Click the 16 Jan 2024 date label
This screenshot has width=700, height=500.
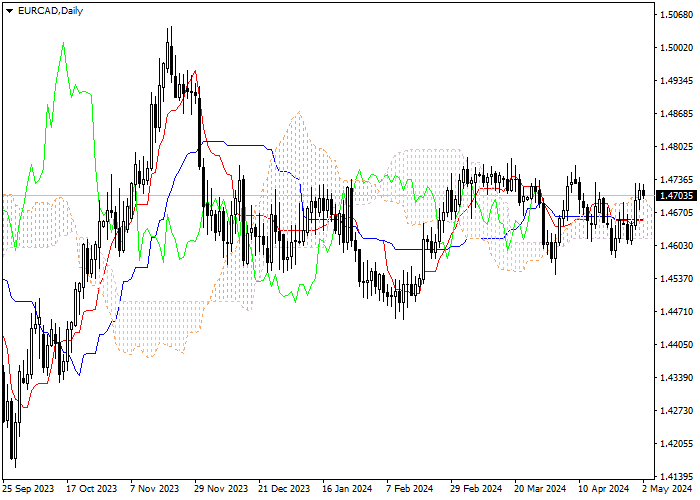(x=347, y=489)
